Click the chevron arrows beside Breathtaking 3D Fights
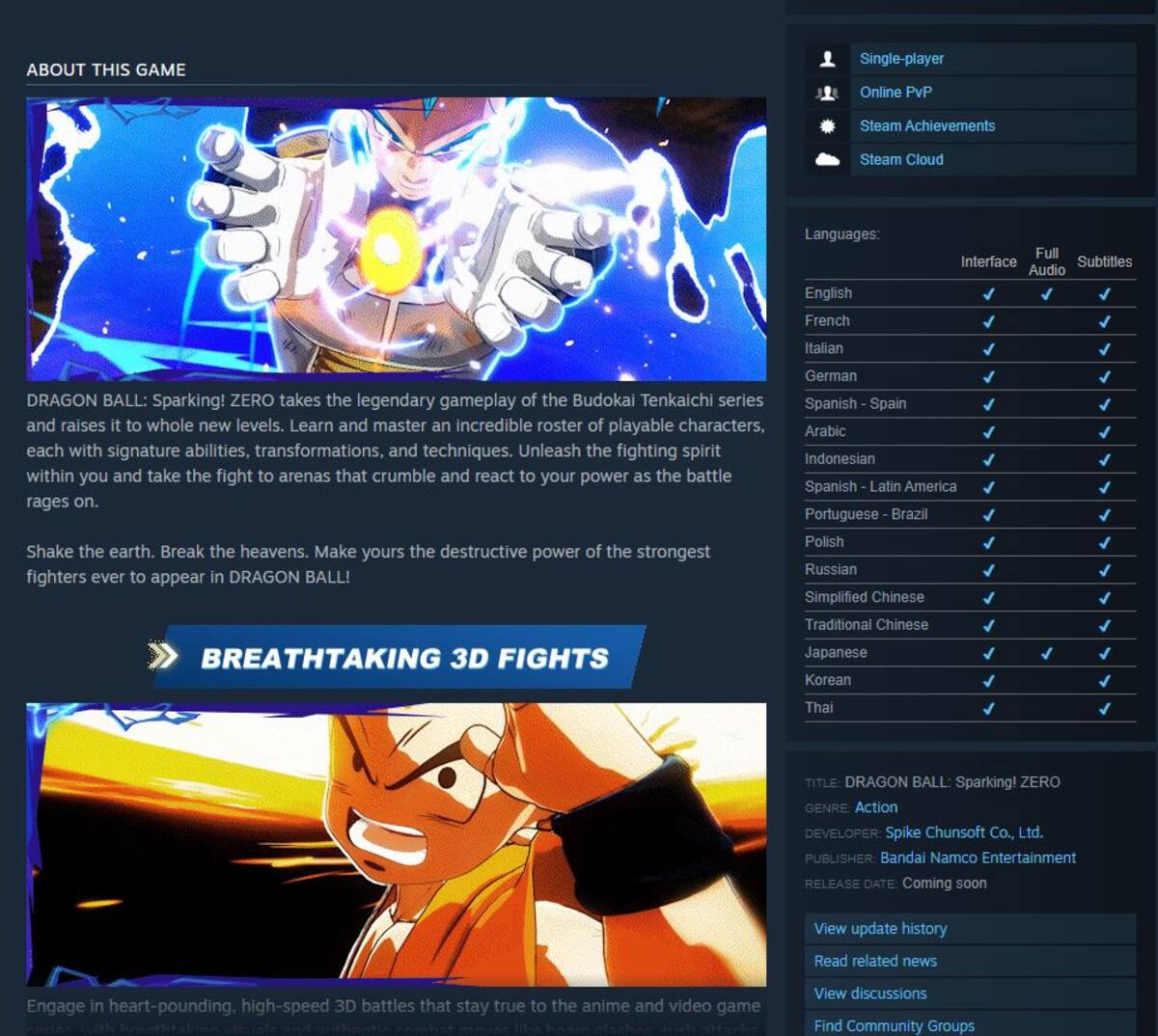 coord(163,657)
